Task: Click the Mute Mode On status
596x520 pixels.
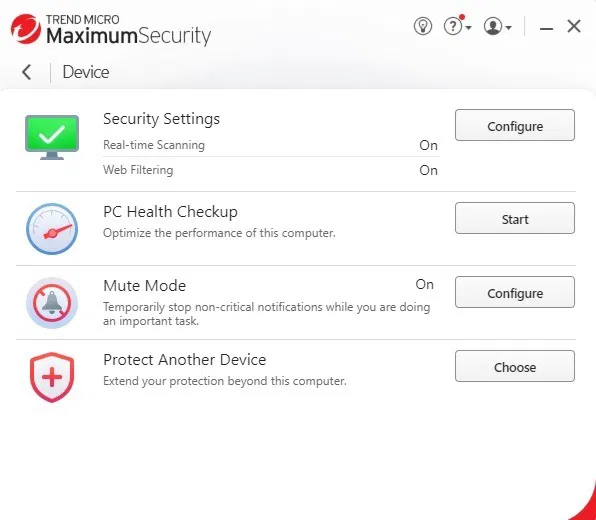Action: pyautogui.click(x=425, y=284)
